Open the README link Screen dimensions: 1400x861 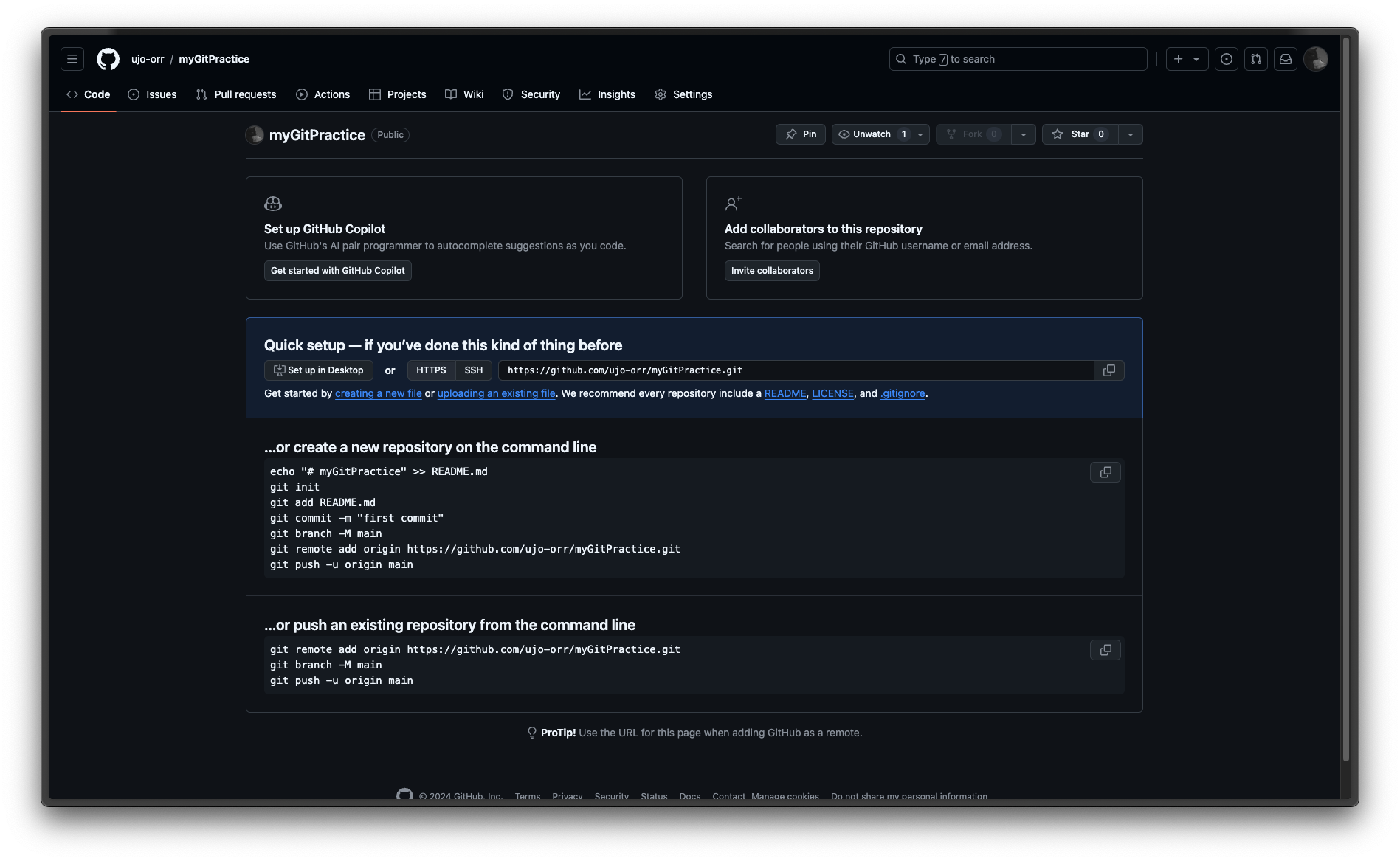tap(785, 393)
